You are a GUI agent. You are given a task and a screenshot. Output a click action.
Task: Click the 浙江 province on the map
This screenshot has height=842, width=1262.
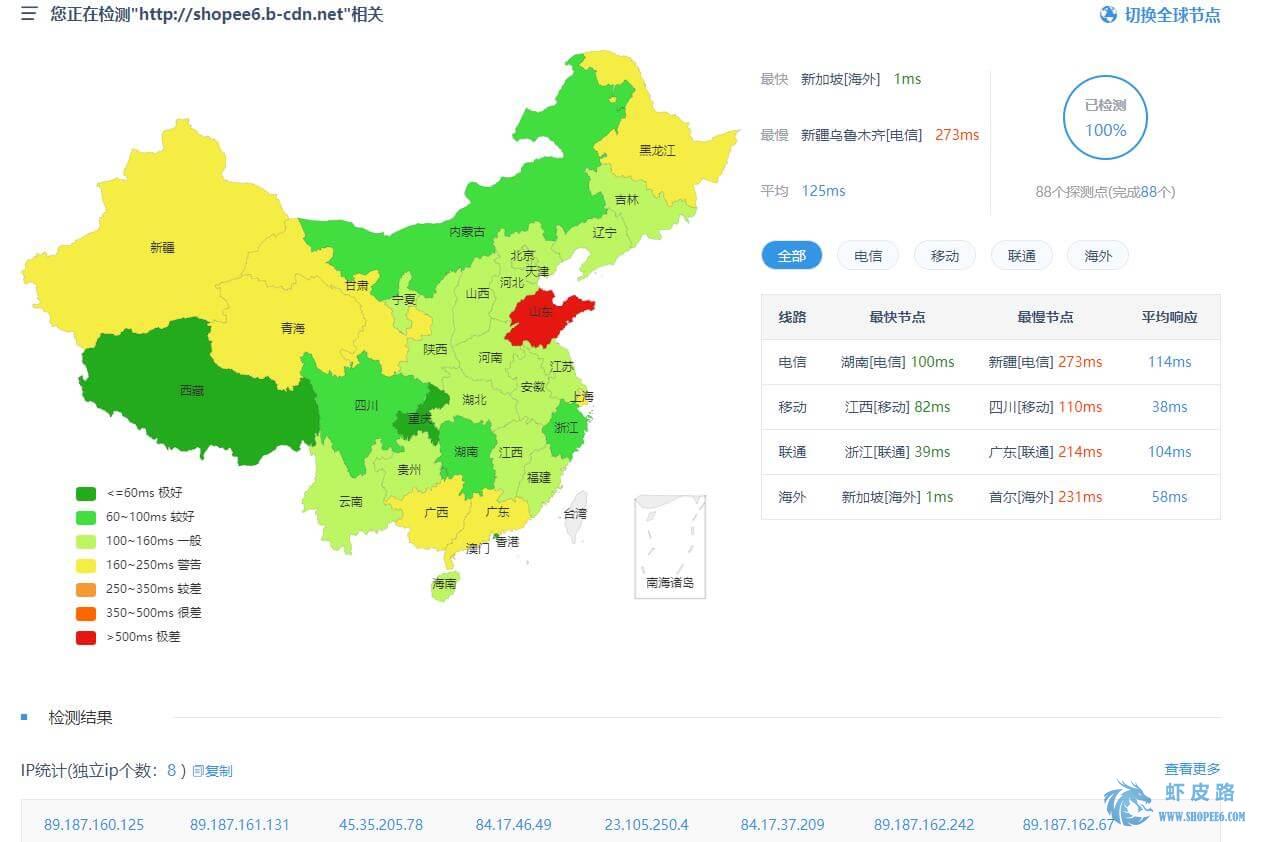coord(566,428)
